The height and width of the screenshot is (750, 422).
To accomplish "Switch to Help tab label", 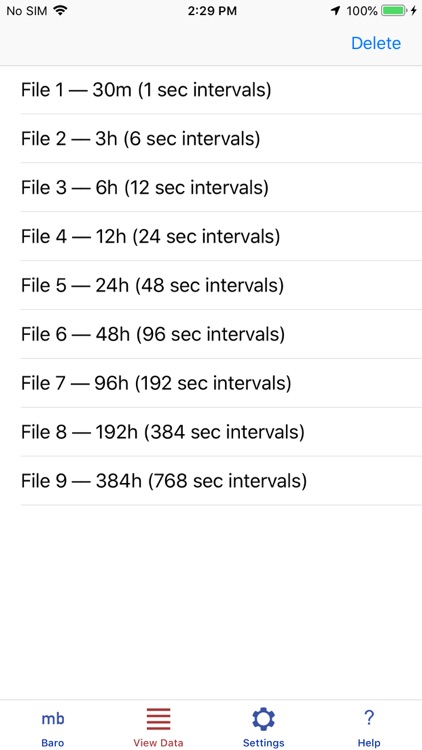I will click(369, 743).
